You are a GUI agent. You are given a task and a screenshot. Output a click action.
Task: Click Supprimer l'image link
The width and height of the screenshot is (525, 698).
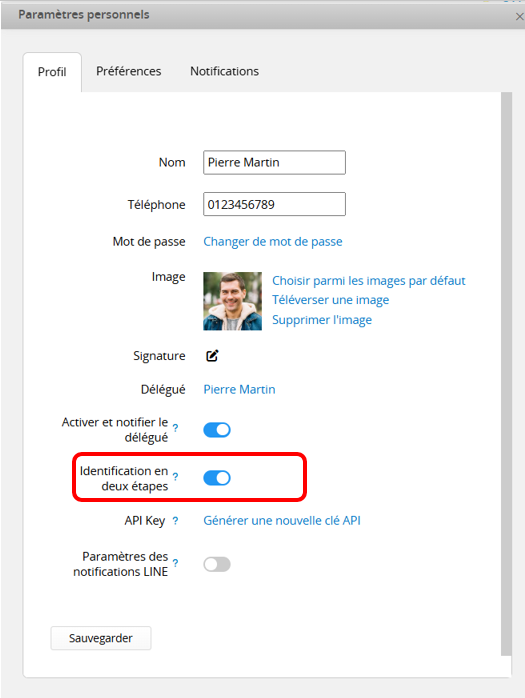322,320
